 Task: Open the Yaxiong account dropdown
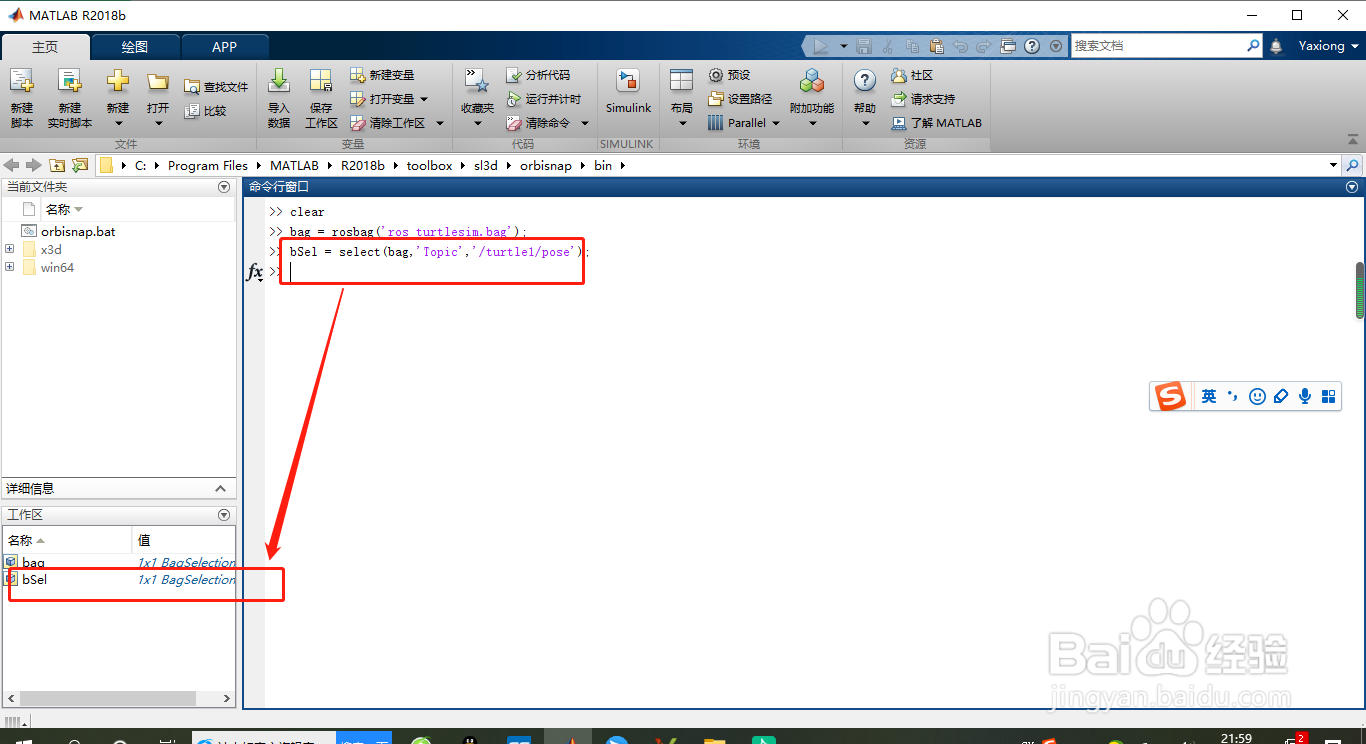pyautogui.click(x=1329, y=46)
